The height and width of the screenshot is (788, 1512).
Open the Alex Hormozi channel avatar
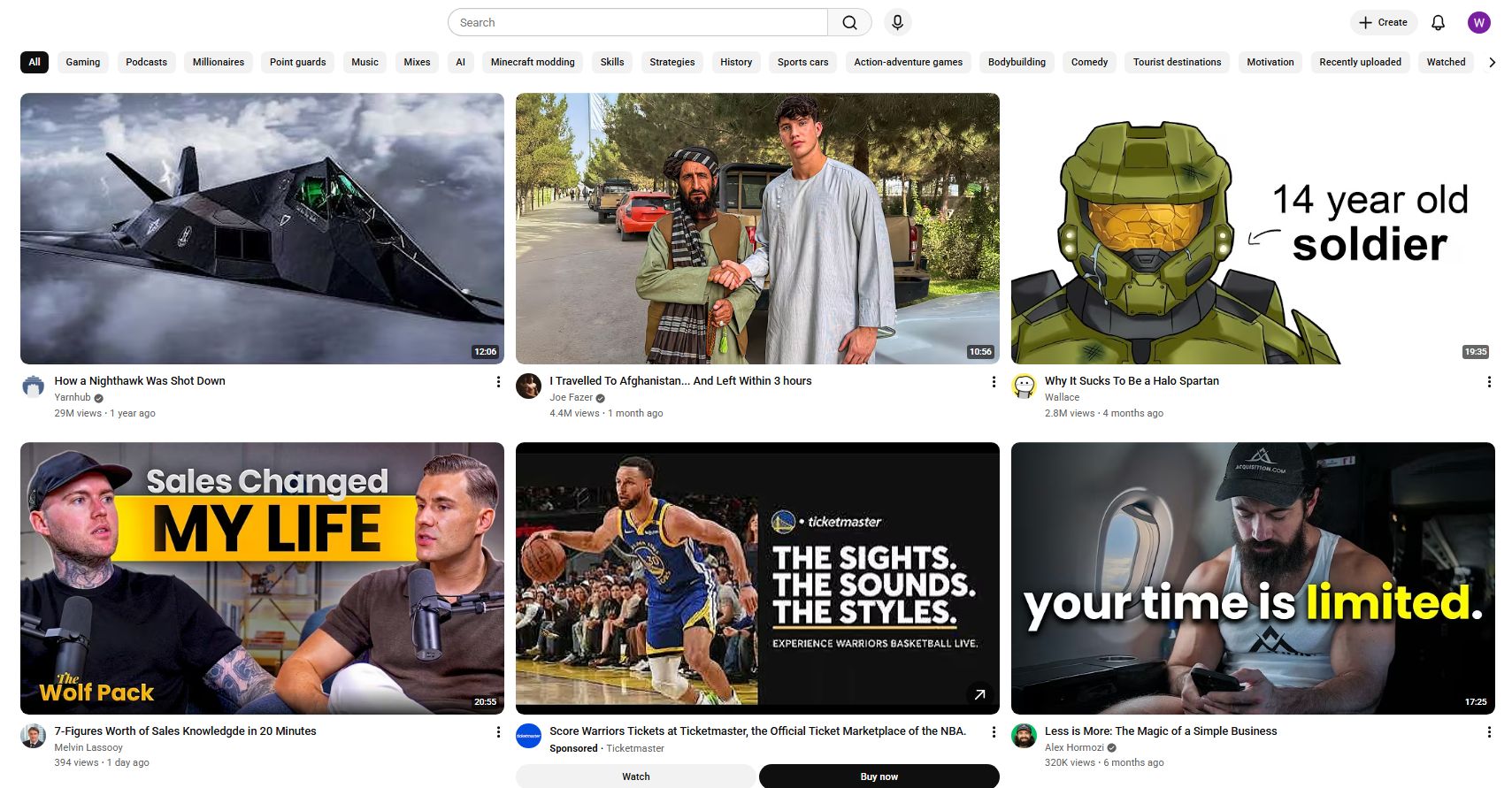[x=1024, y=736]
